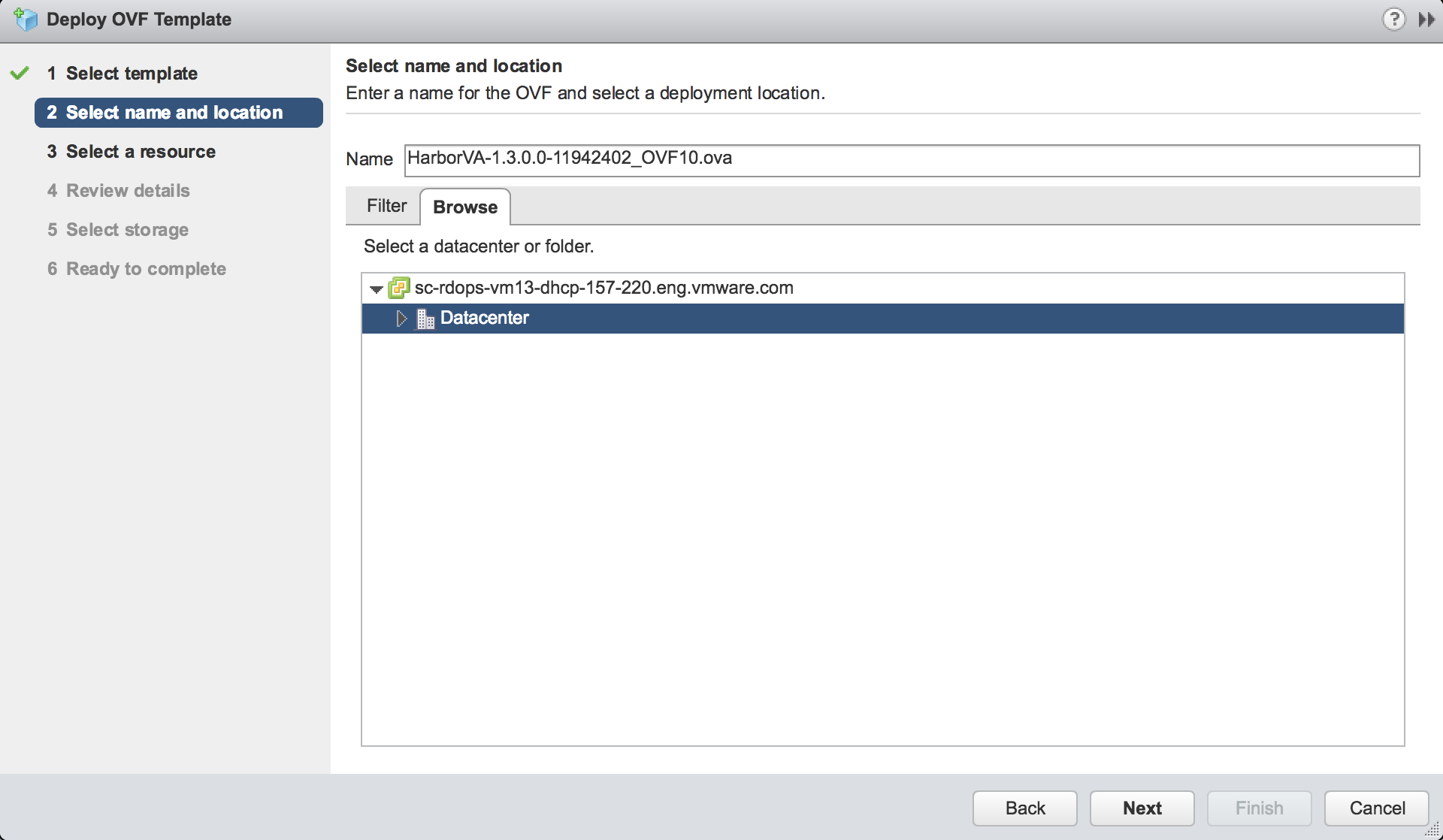Click the expand arrows icon top-right

tap(1427, 19)
